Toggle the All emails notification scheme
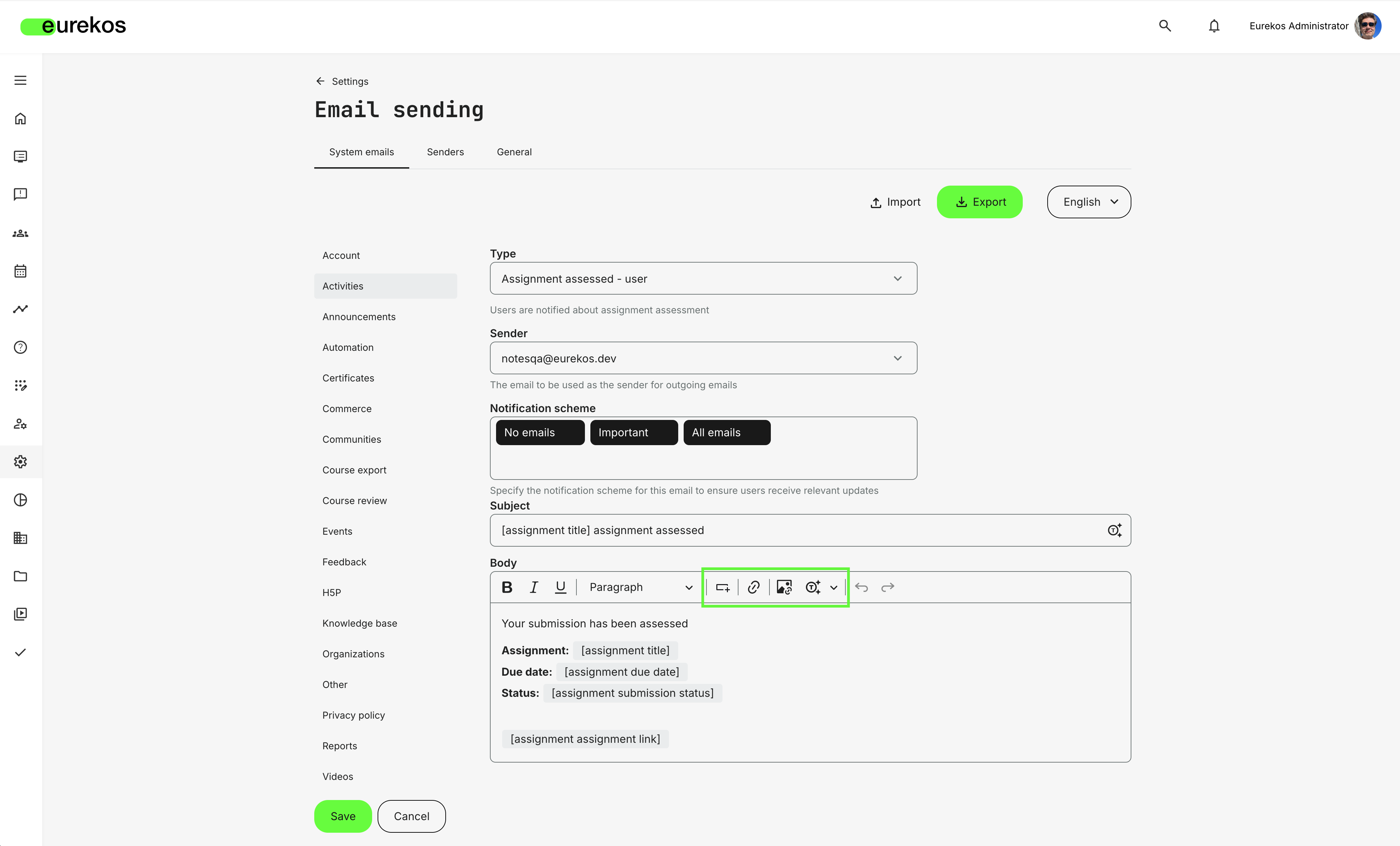Screen dimensions: 1400x846 727,432
